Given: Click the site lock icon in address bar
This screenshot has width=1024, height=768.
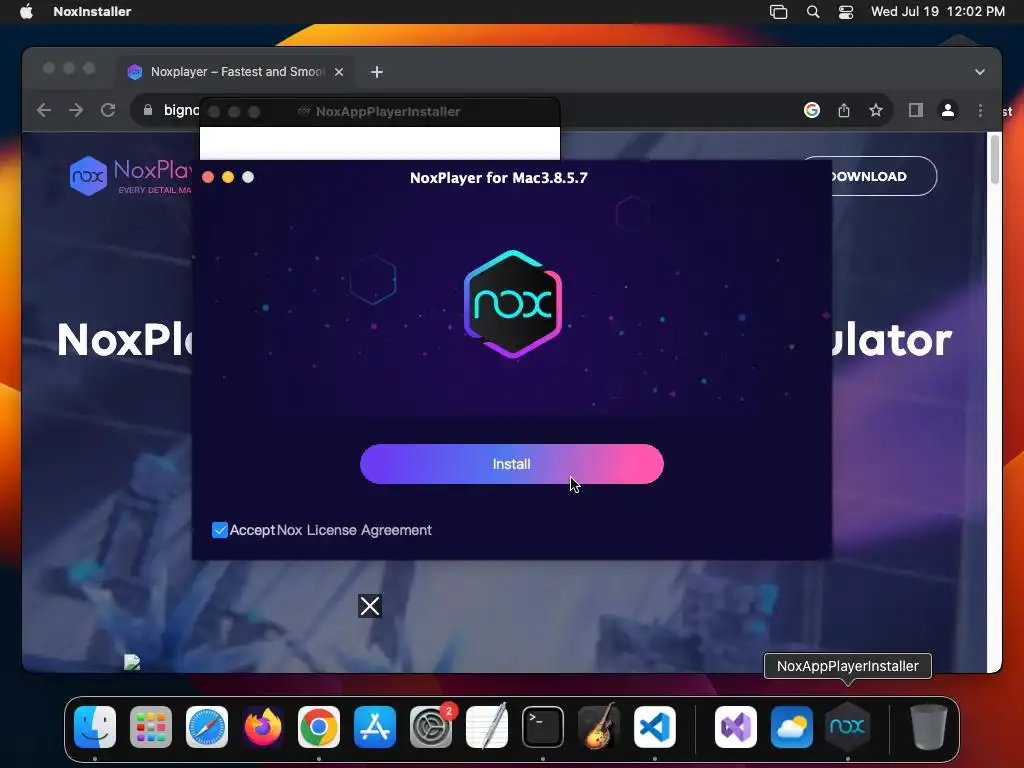Looking at the screenshot, I should click(148, 110).
